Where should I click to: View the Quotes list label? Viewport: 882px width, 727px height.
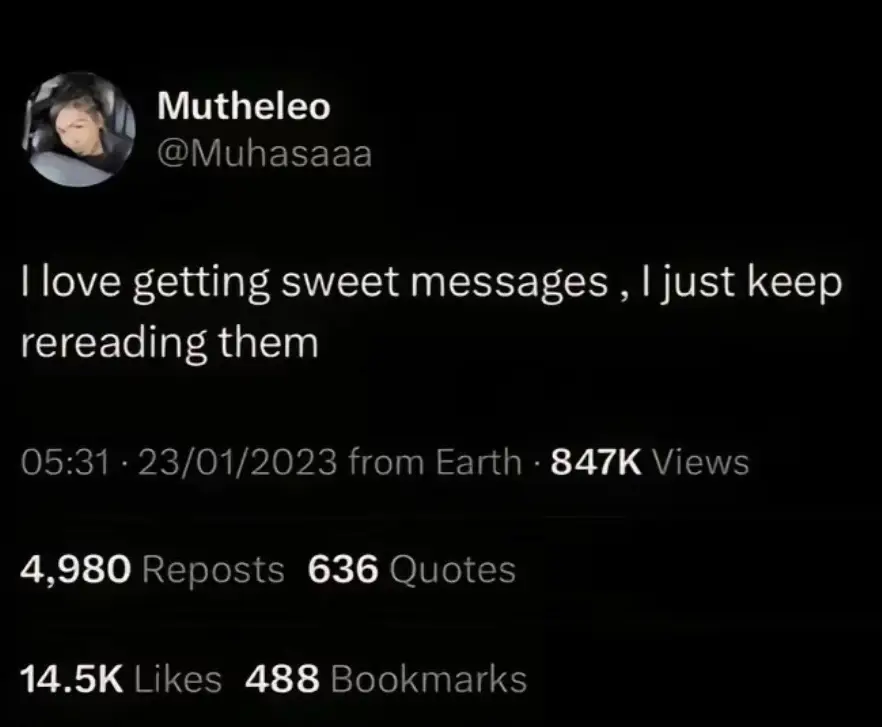tap(452, 570)
